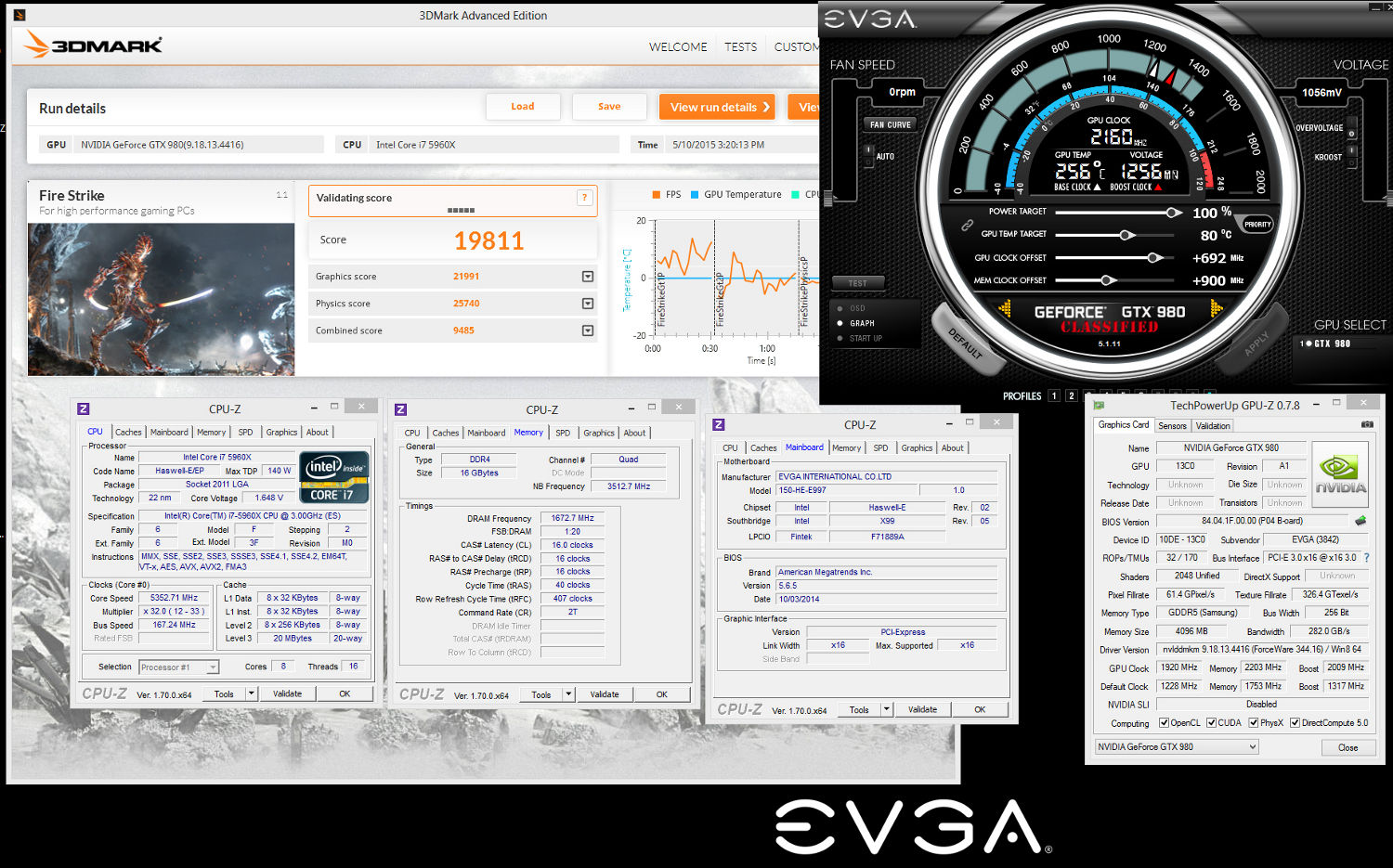Toggle the PhysX checkbox in GPU-Z
The image size is (1393, 868).
[1254, 722]
